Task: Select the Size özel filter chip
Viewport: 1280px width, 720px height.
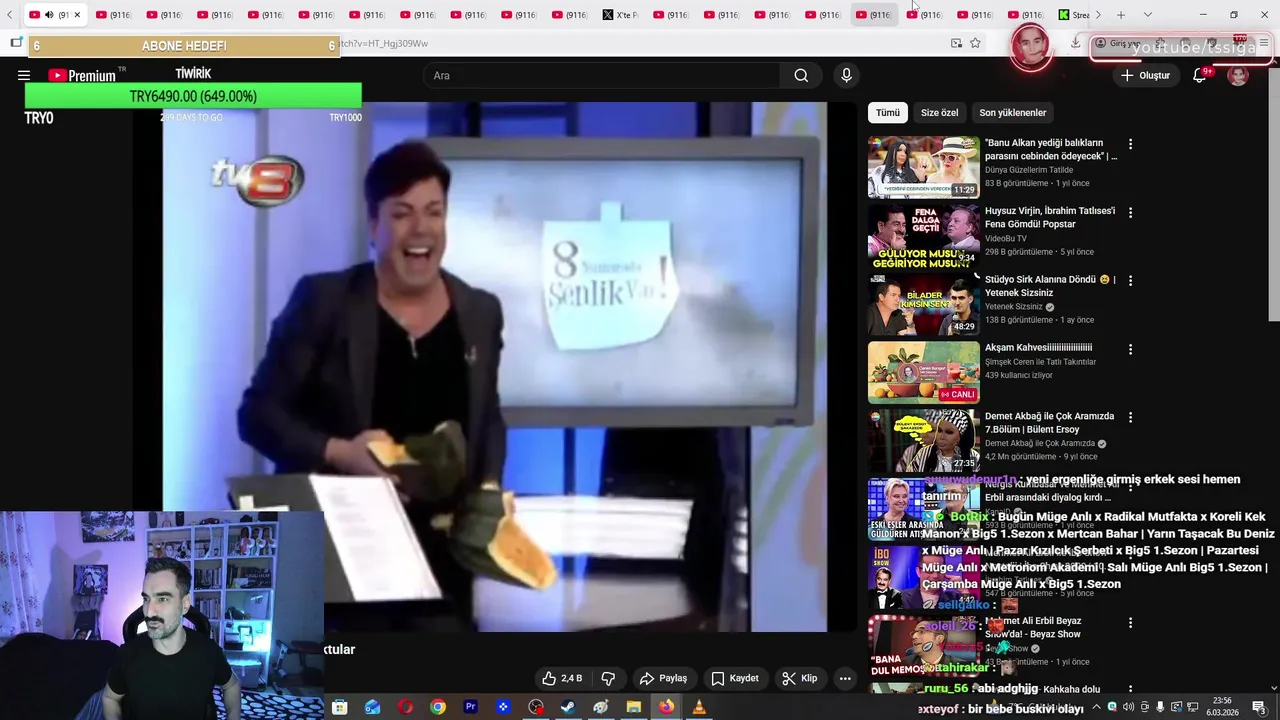Action: click(939, 113)
